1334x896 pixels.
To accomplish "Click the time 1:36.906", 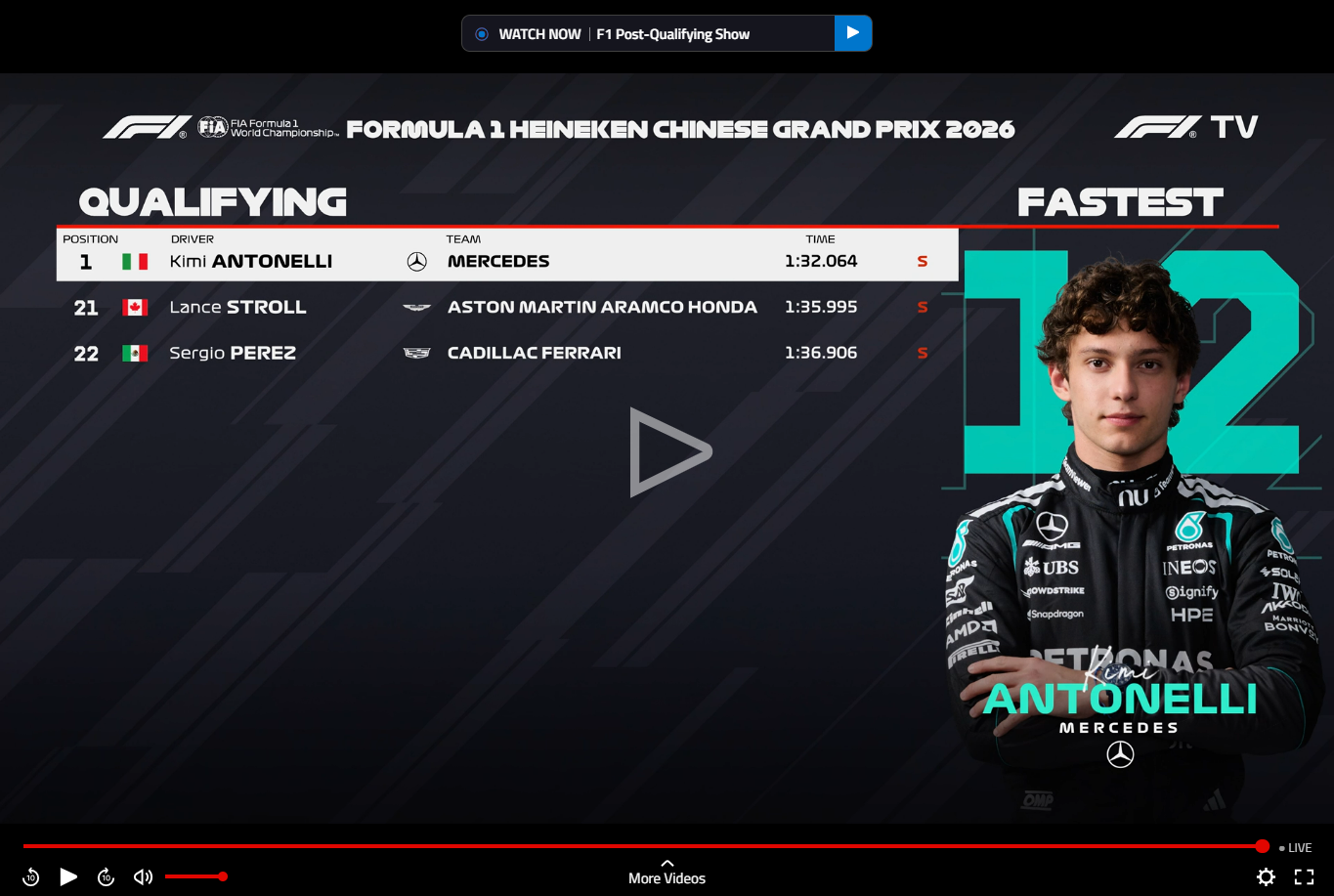I will [821, 353].
